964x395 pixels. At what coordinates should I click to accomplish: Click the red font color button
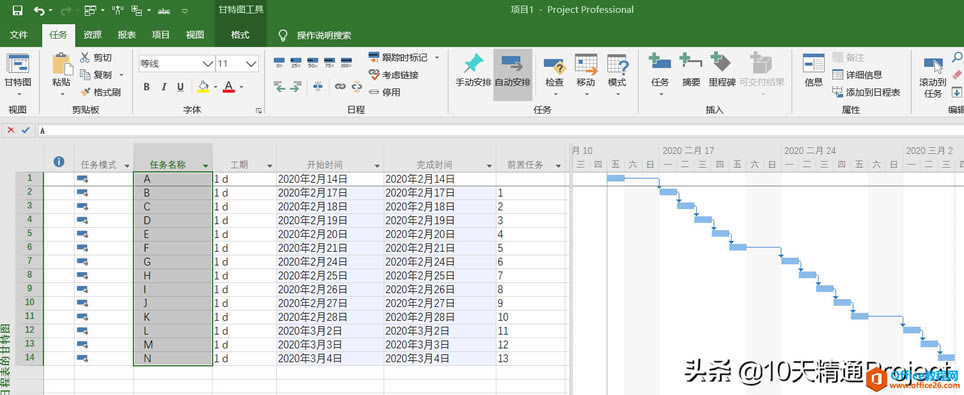click(229, 87)
